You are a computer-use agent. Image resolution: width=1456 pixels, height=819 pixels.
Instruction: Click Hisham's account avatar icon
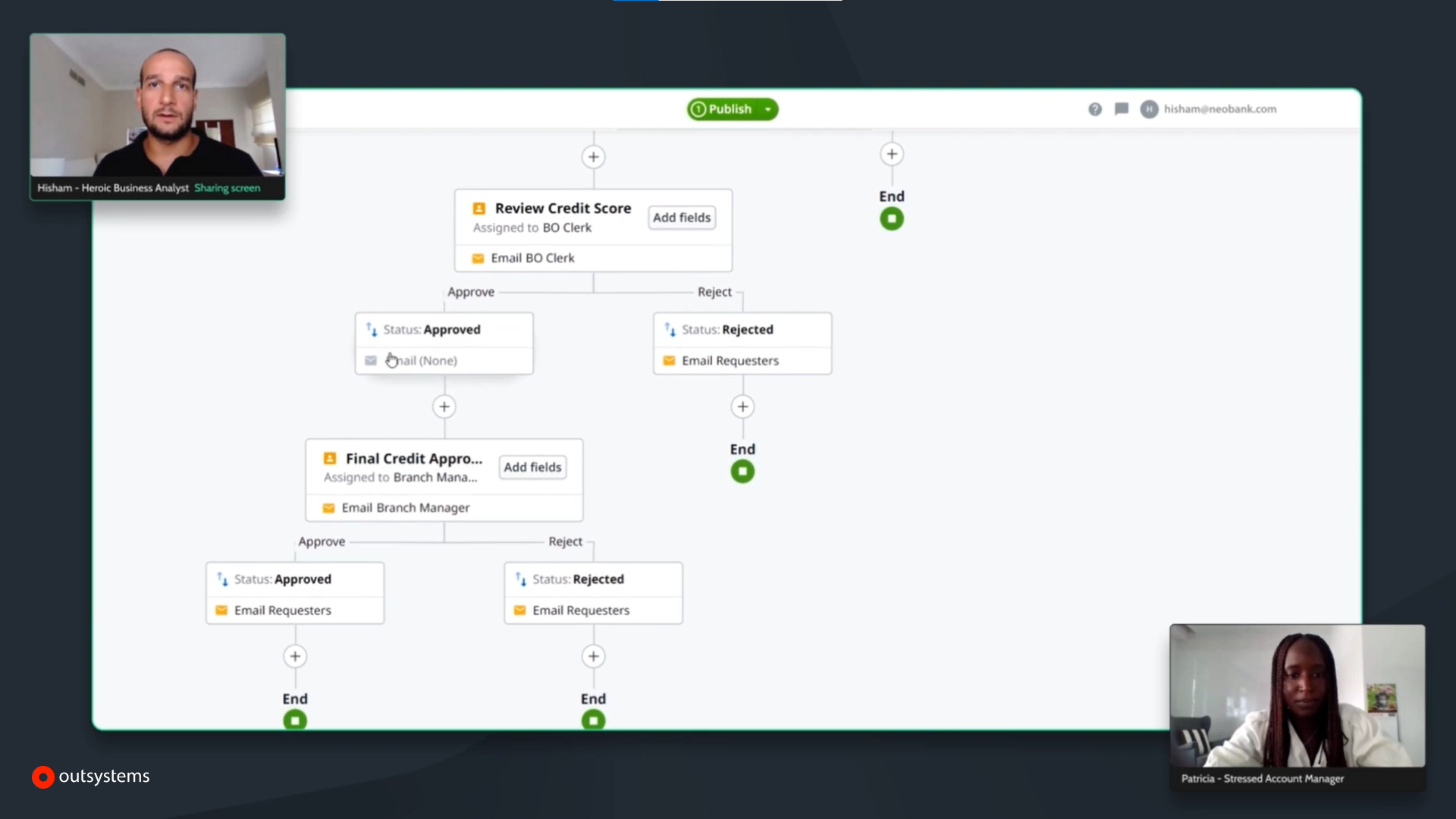(x=1148, y=109)
